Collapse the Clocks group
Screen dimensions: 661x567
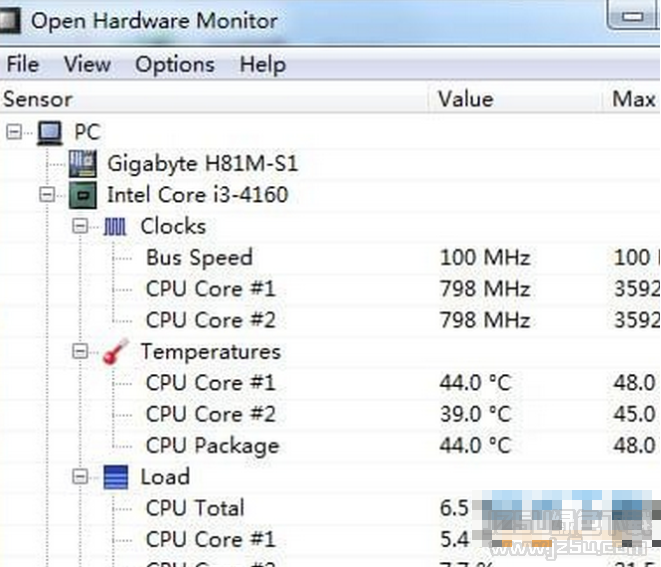click(80, 227)
